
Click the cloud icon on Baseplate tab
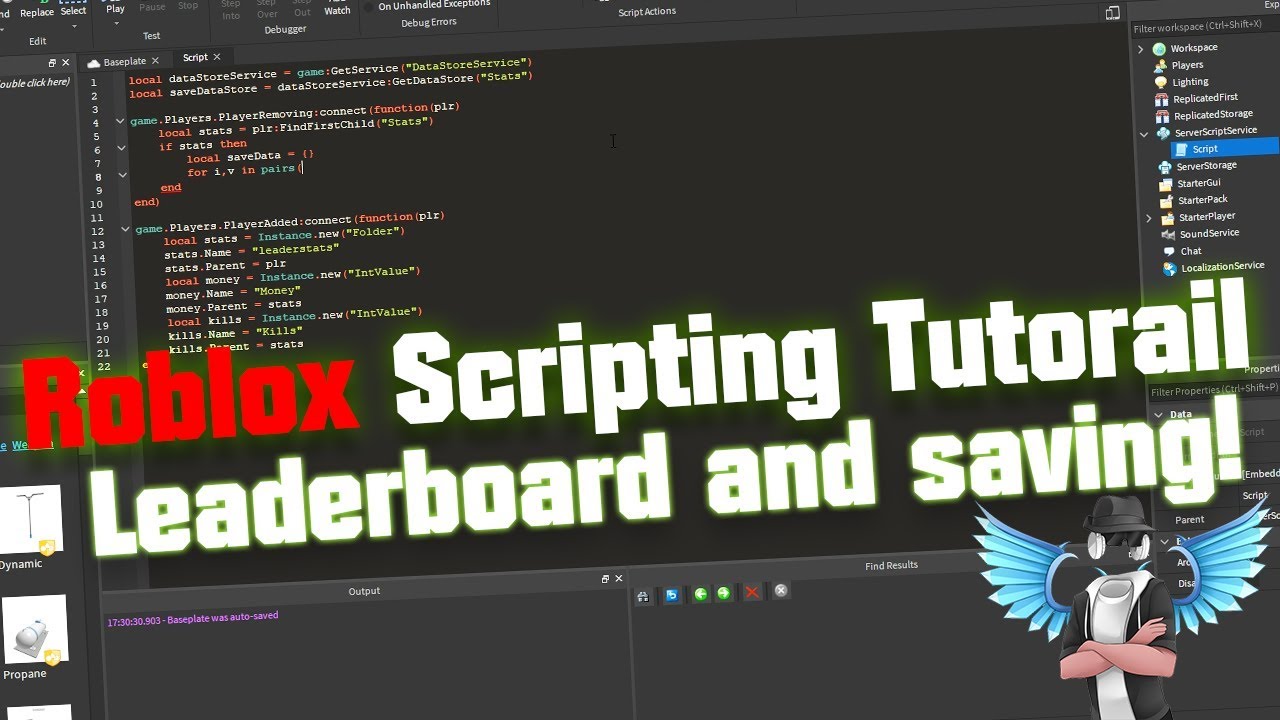[x=94, y=63]
